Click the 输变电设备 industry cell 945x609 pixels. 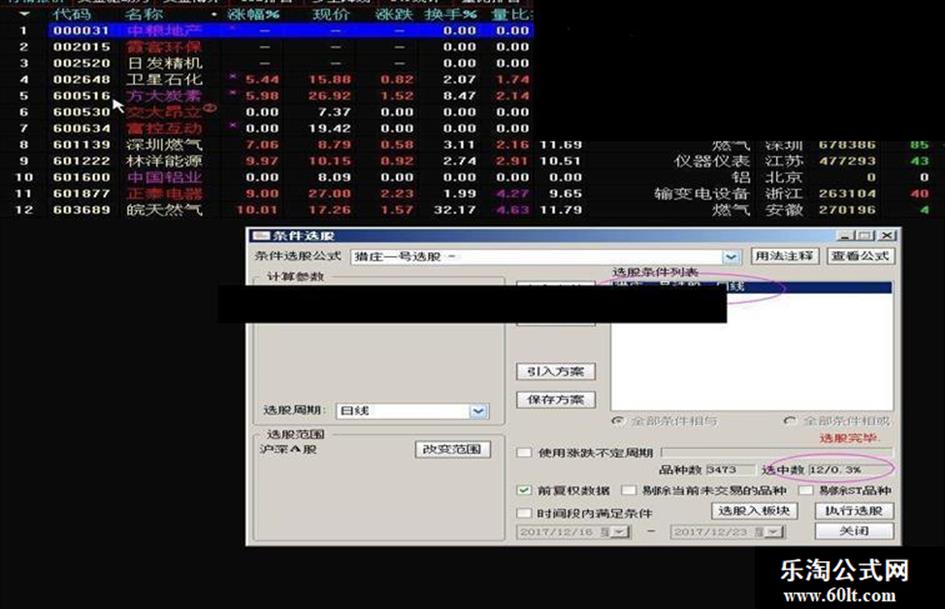point(702,194)
